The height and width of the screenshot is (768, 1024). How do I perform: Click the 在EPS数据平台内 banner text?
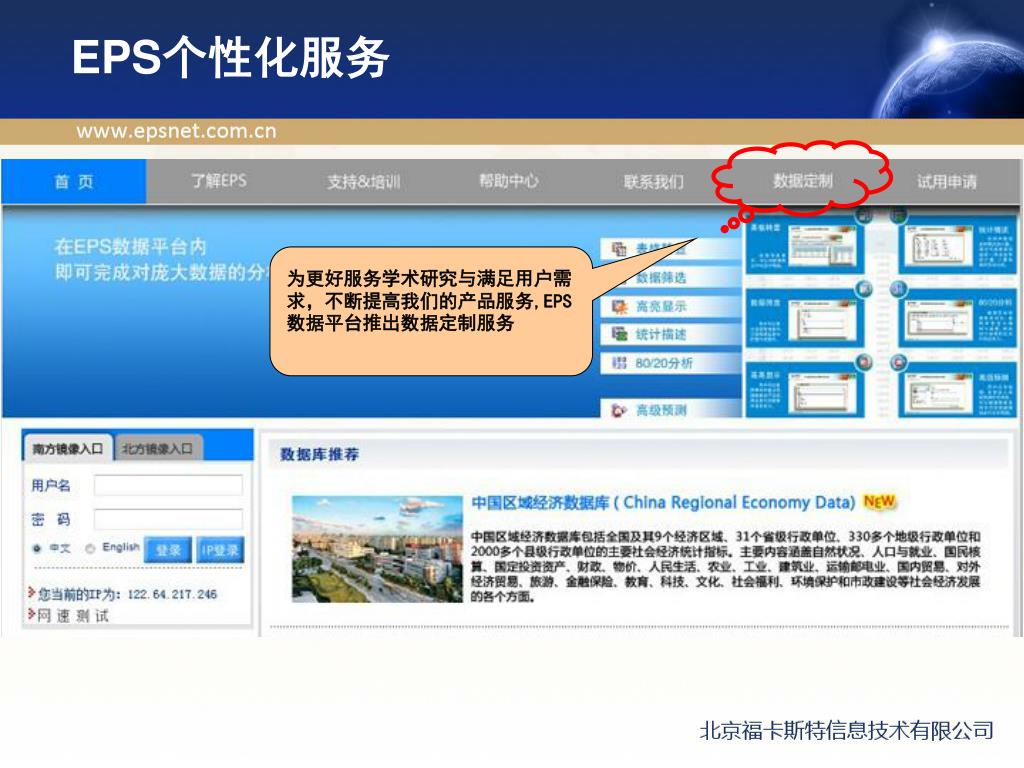130,247
